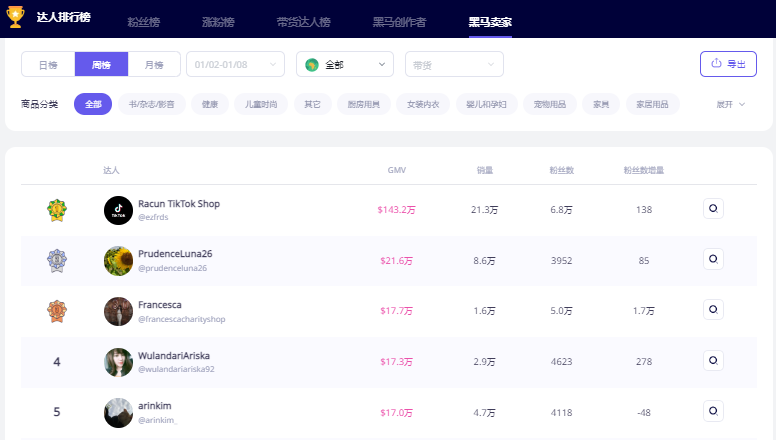Viewport: 776px width, 440px height.
Task: Click the bronze third-place medal icon
Action: [57, 311]
